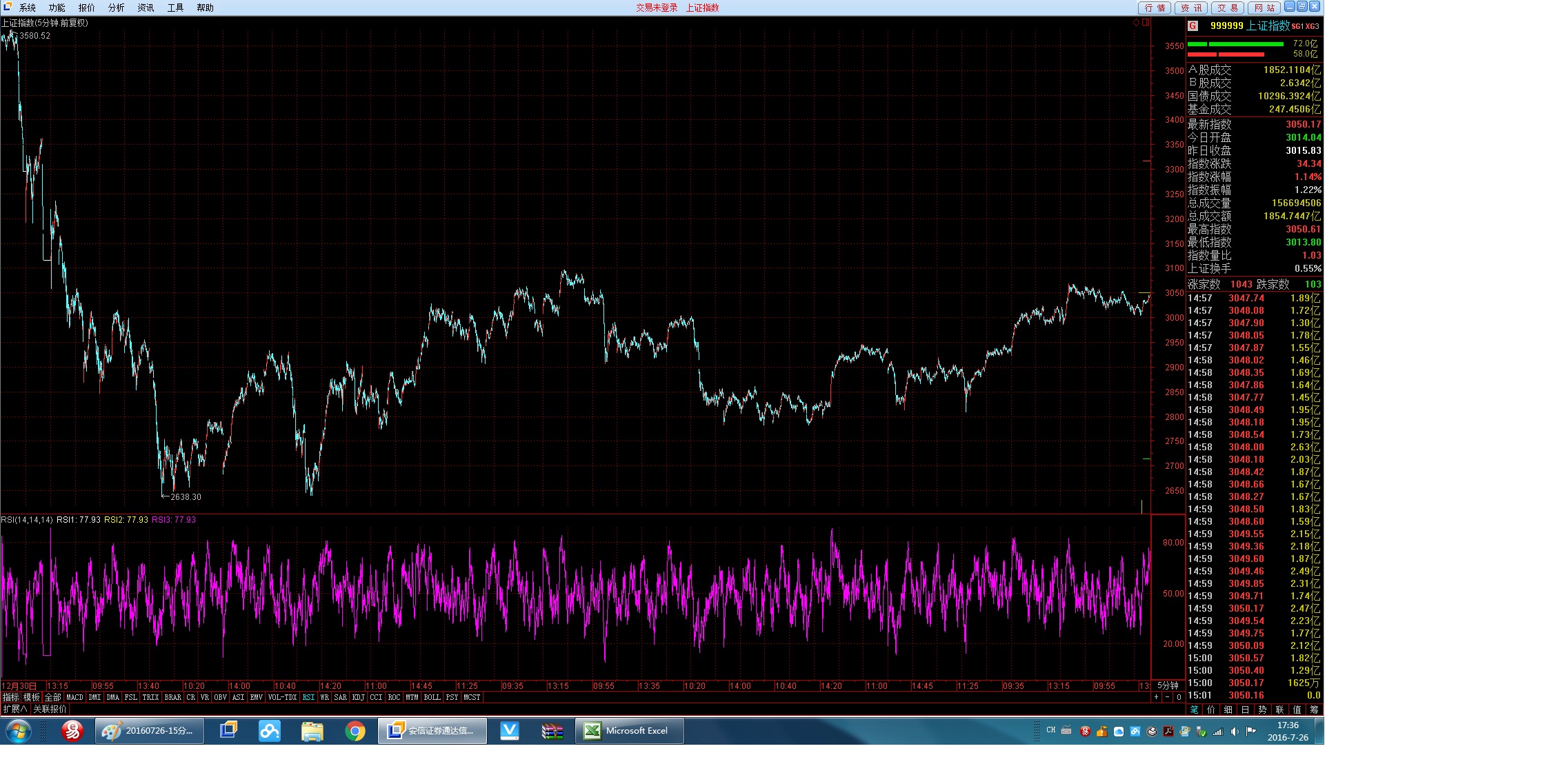Click the + zoom button under 5分钟
This screenshot has height=784, width=1556.
[x=1157, y=697]
